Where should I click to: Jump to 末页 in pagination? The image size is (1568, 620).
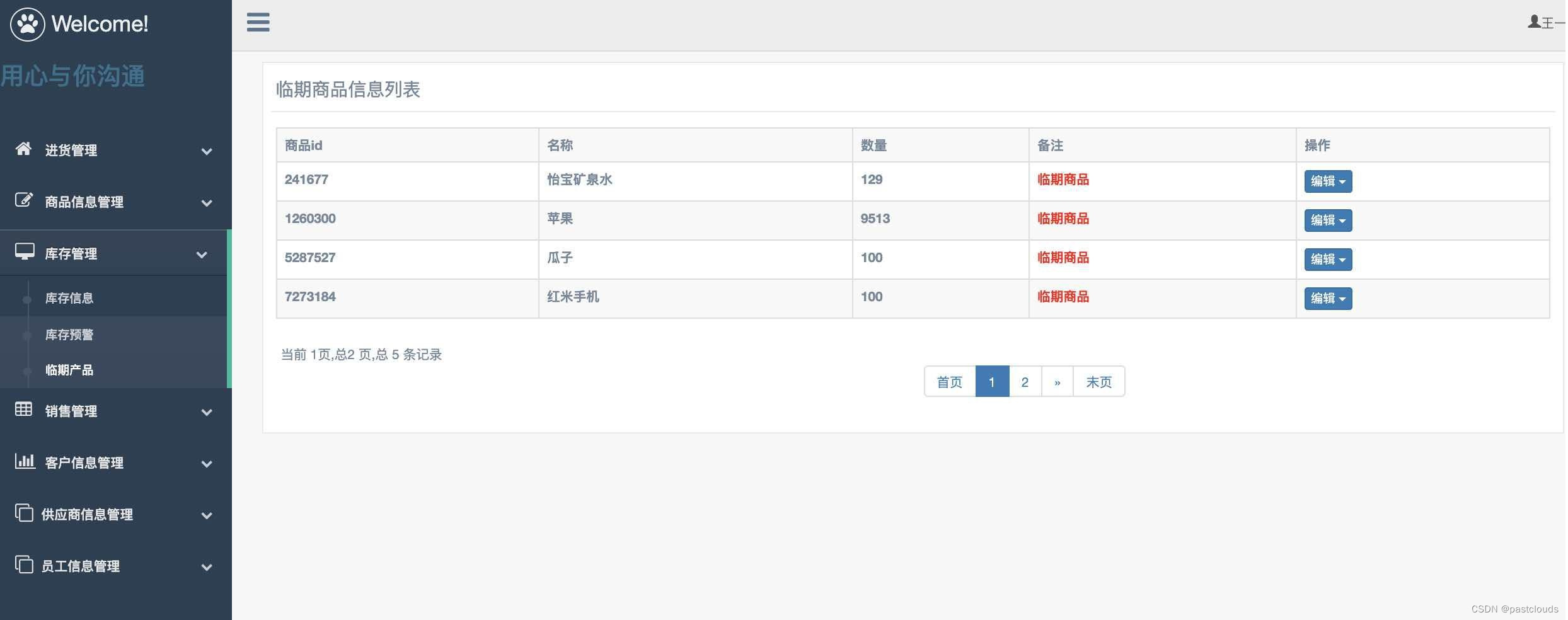[x=1099, y=381]
